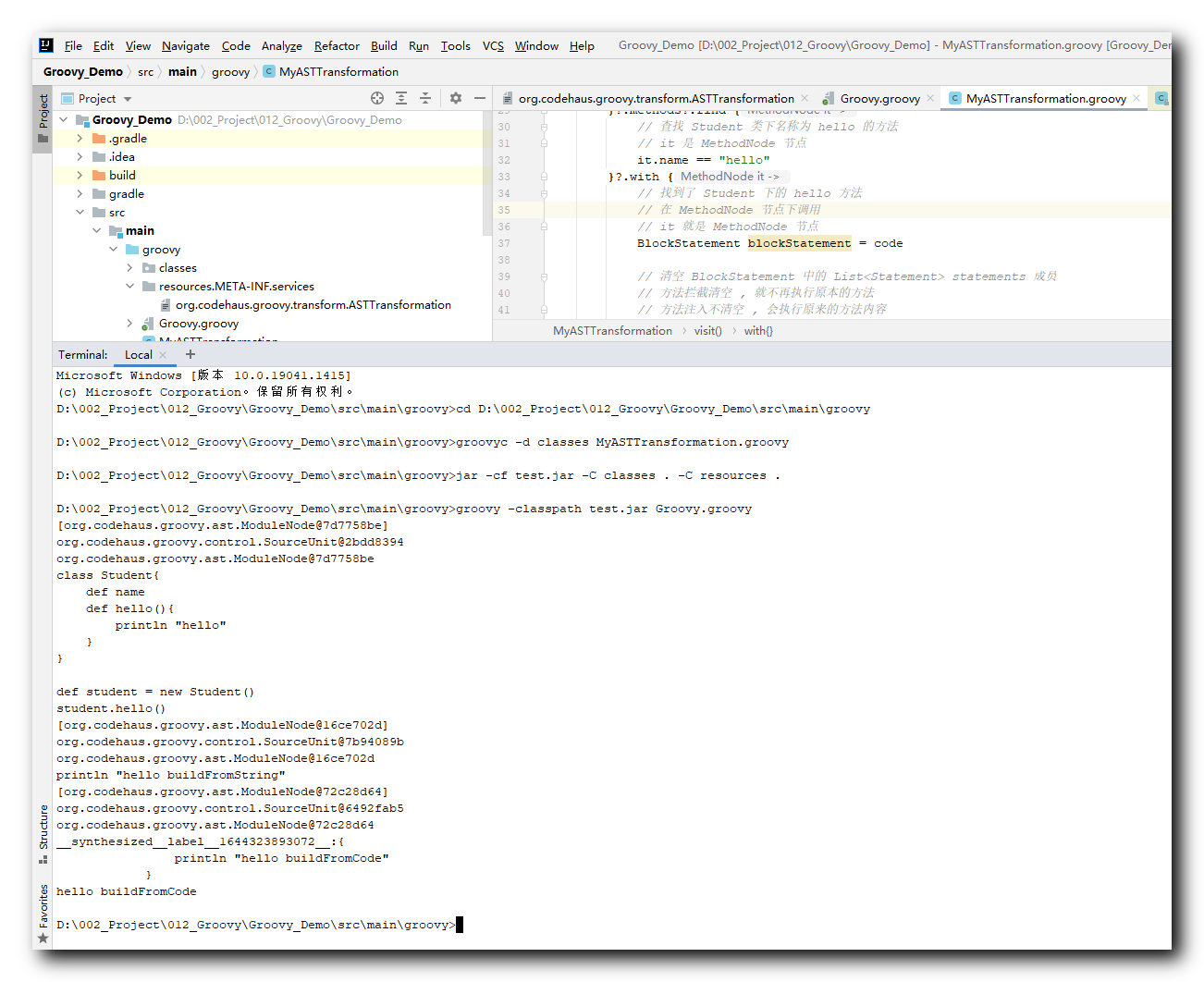Viewport: 1204px width, 982px height.
Task: Click the Groovy.groovy file icon in tree
Action: coord(148,324)
